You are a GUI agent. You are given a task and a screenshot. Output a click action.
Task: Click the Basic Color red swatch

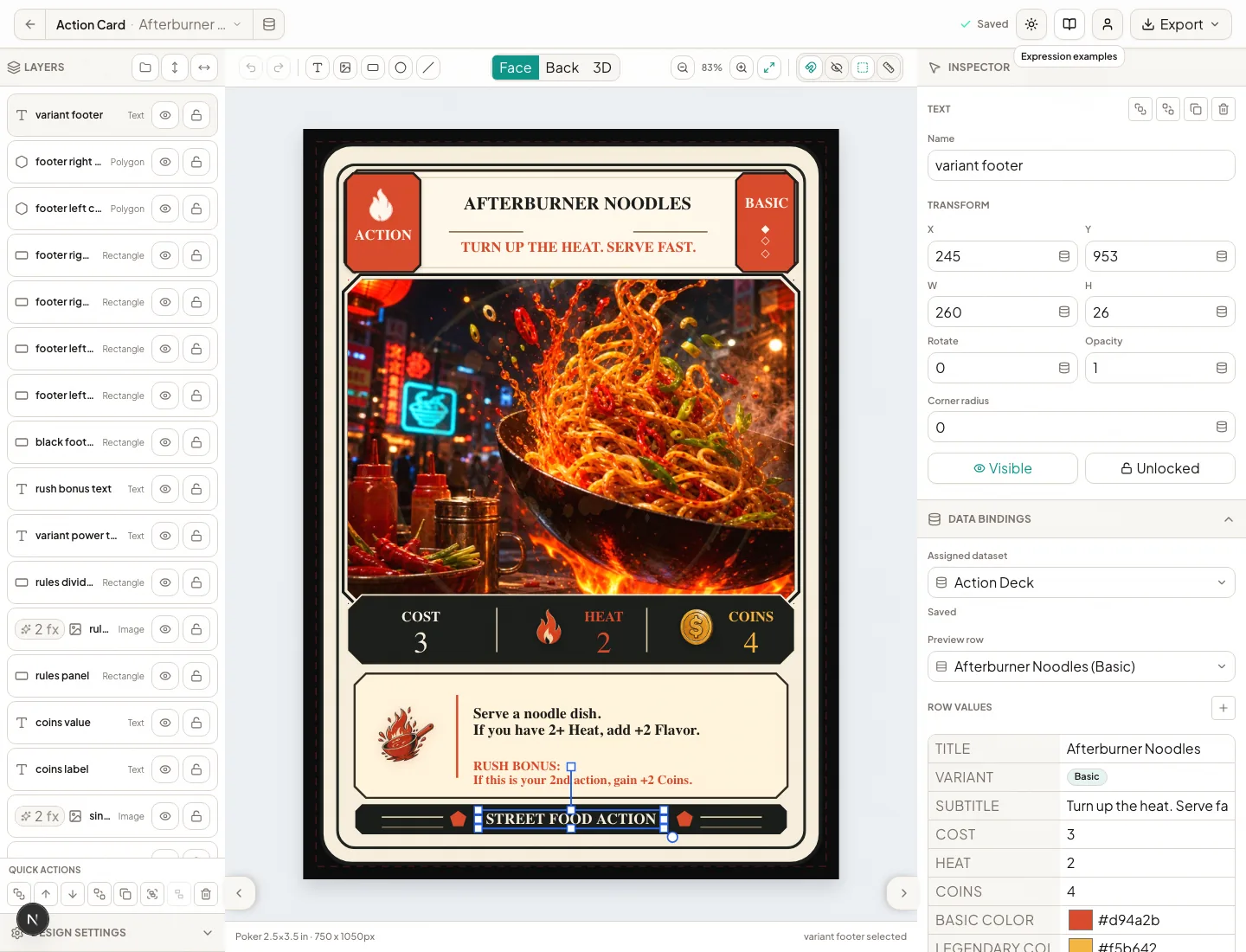point(1081,920)
